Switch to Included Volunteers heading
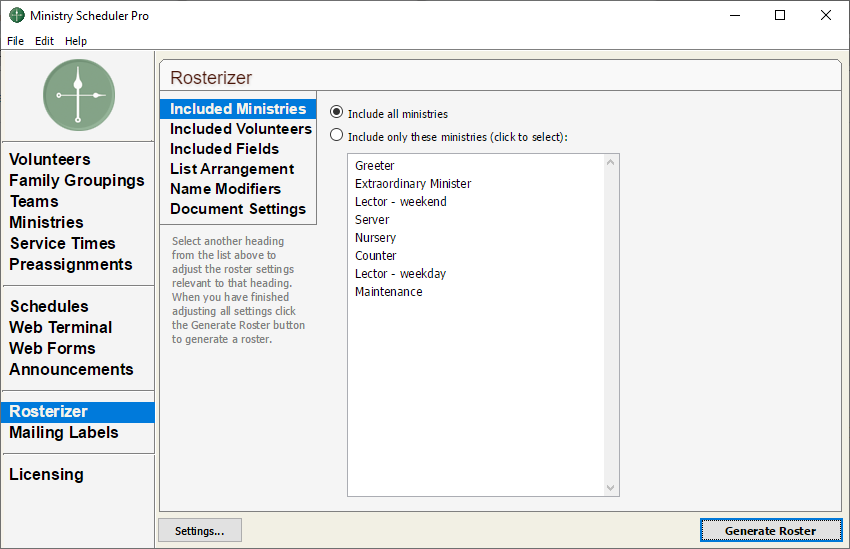This screenshot has width=850, height=549. [241, 129]
